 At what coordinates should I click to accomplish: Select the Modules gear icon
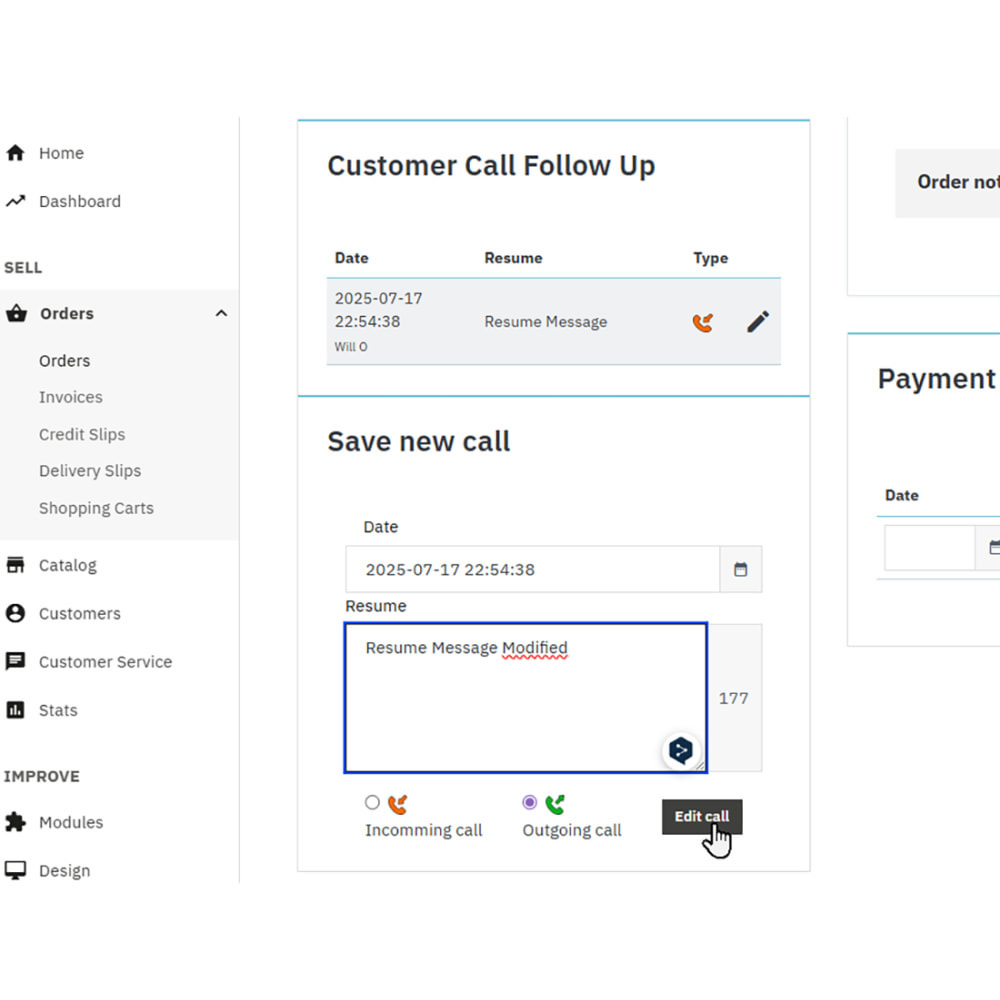[x=16, y=821]
